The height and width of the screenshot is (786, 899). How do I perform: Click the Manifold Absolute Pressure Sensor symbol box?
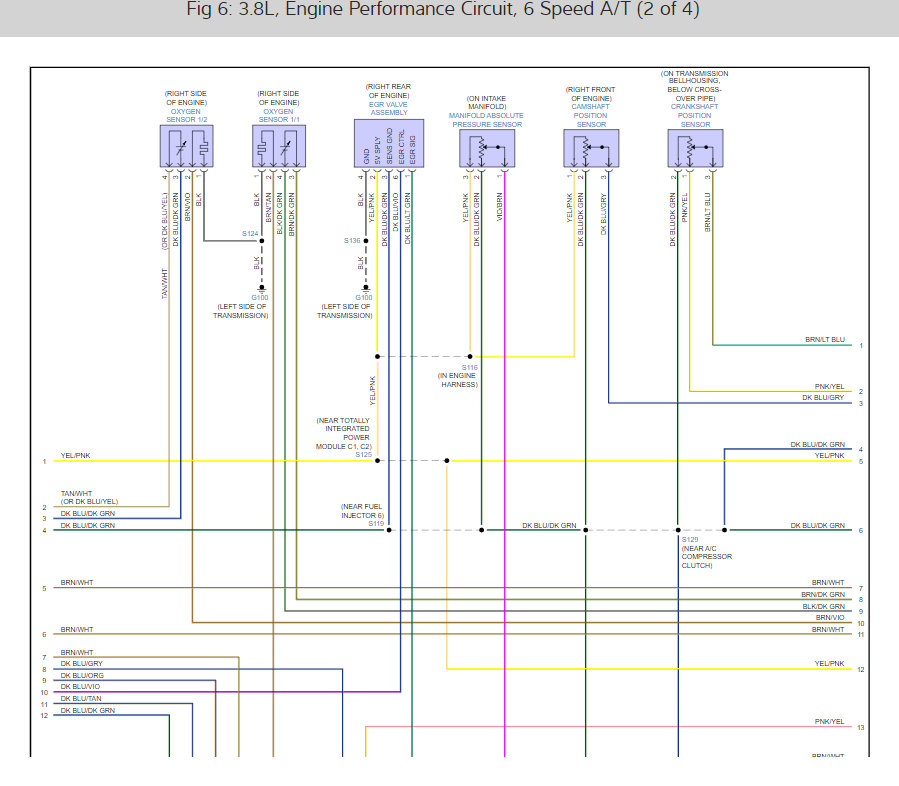pyautogui.click(x=487, y=148)
